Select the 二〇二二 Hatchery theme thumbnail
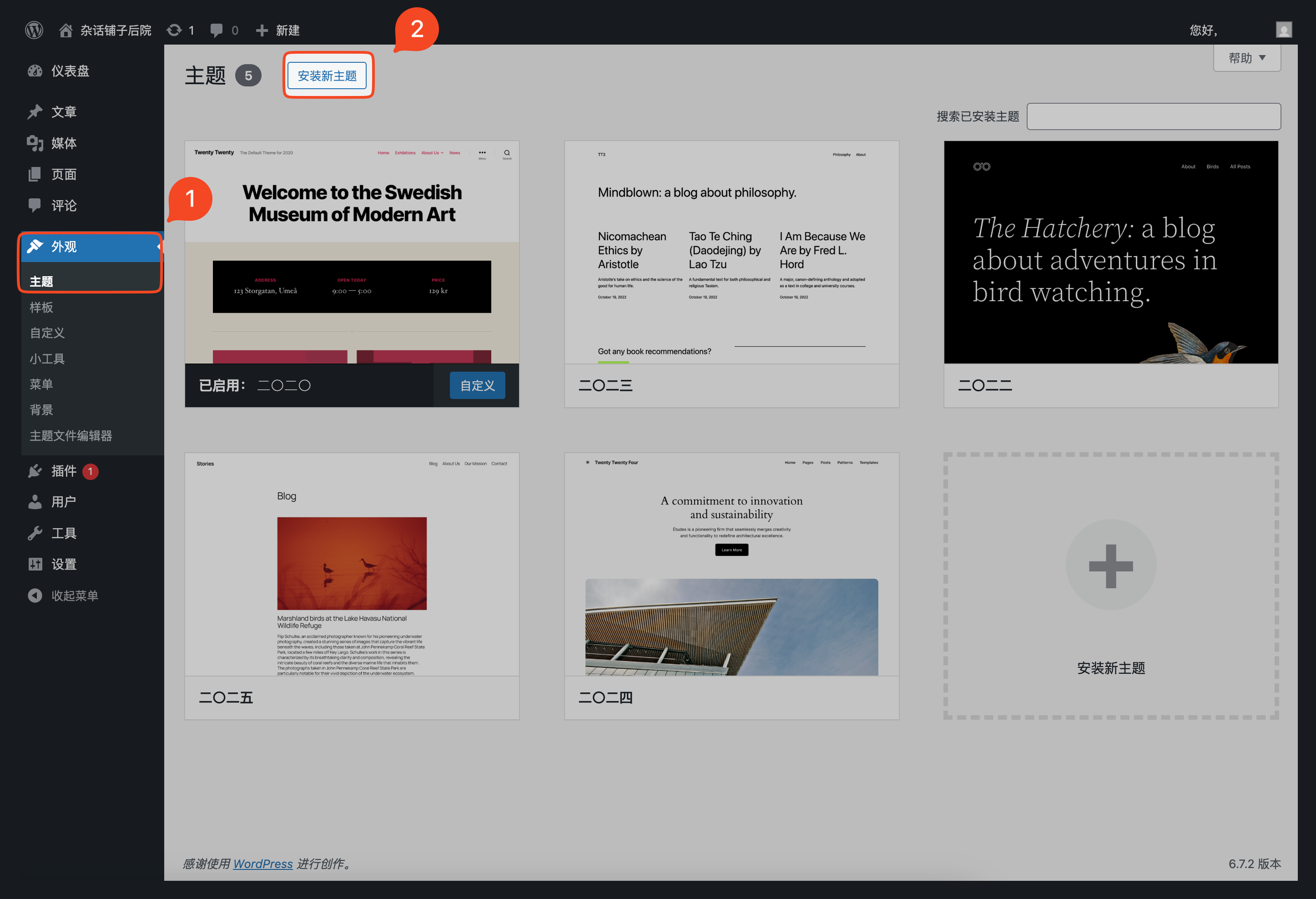 click(1110, 252)
